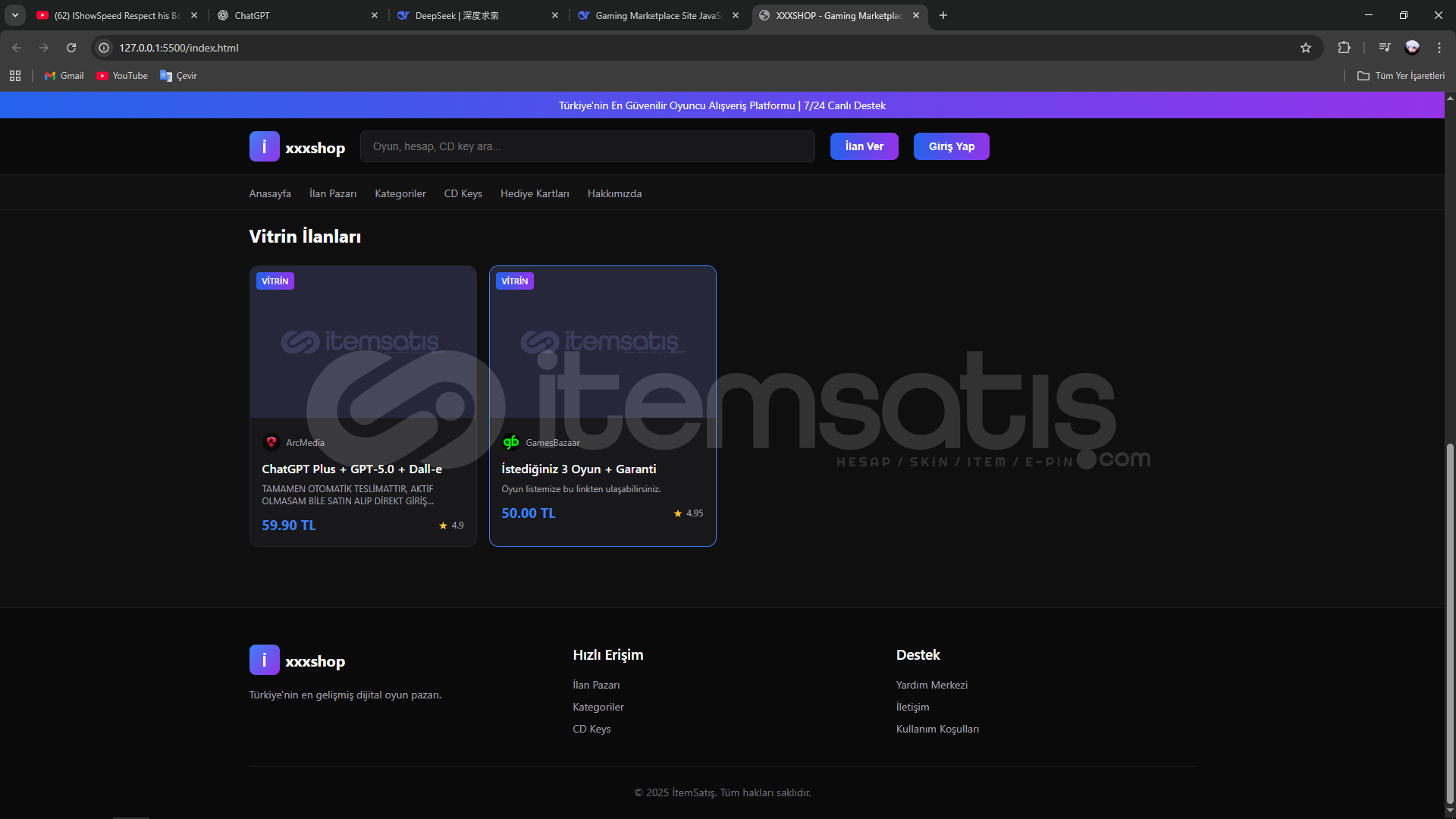Open Tüm Yer İşaretleri bookmarks folder
Image resolution: width=1456 pixels, height=819 pixels.
click(1401, 76)
